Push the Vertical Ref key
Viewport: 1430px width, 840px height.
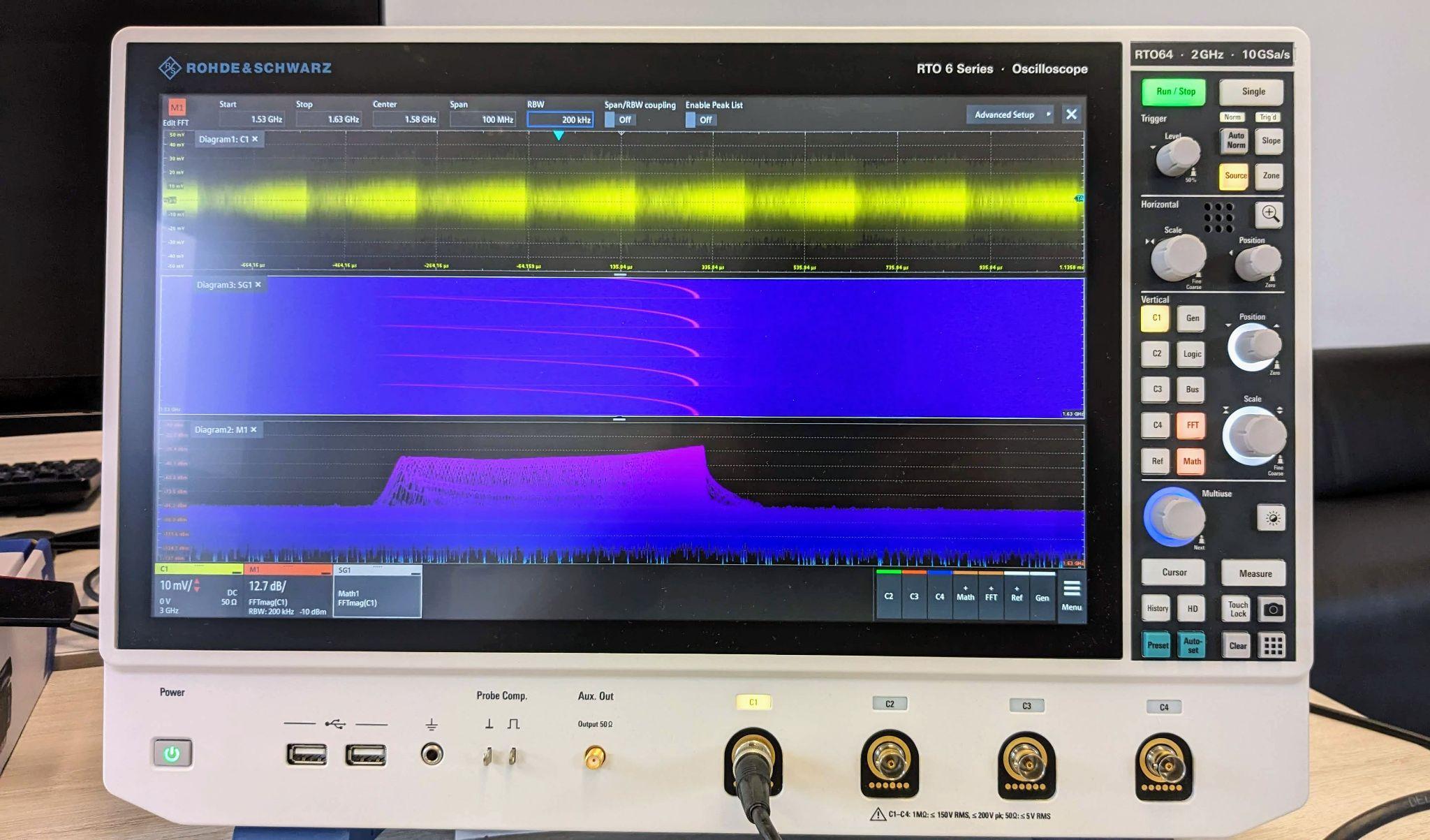1156,461
